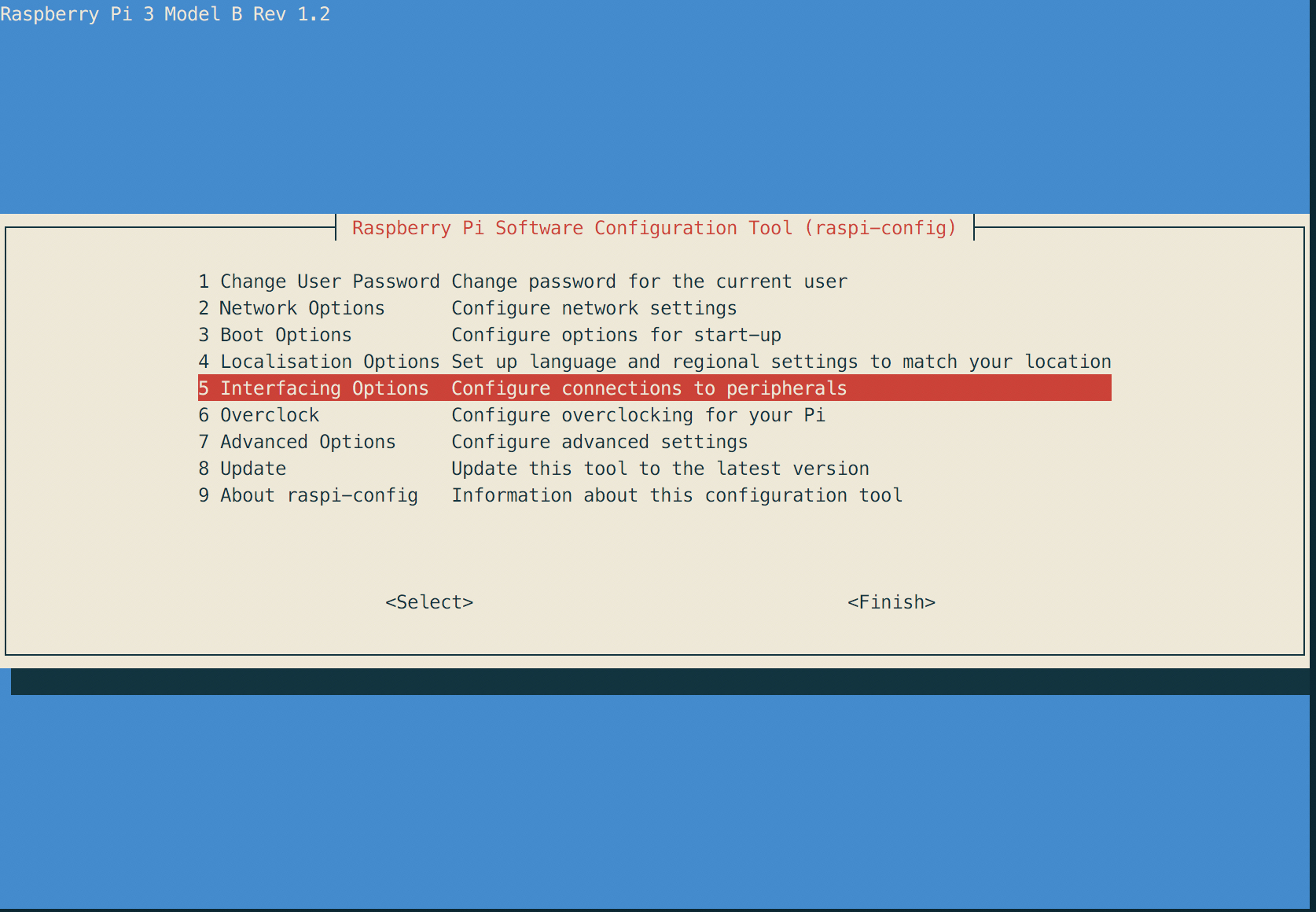Click 'Information about this configuration tool' text
Screen dimensions: 1316x912
click(677, 495)
